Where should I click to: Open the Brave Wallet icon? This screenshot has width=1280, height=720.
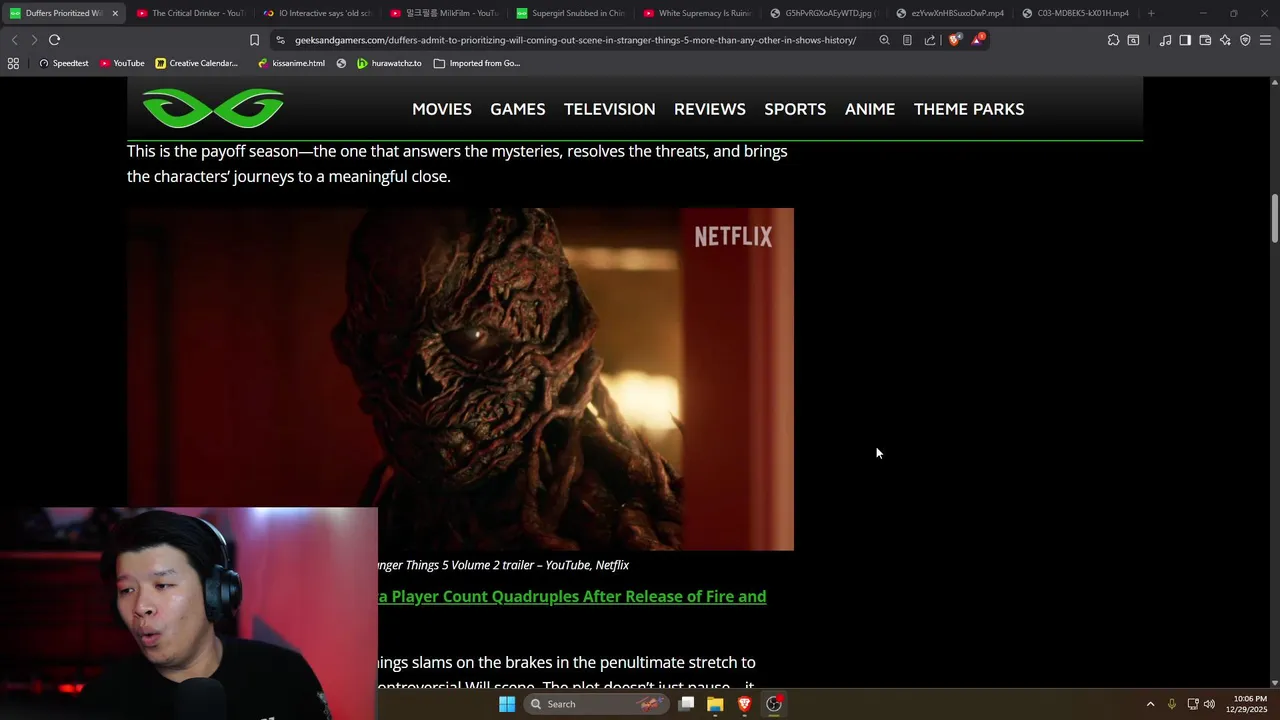click(1205, 40)
